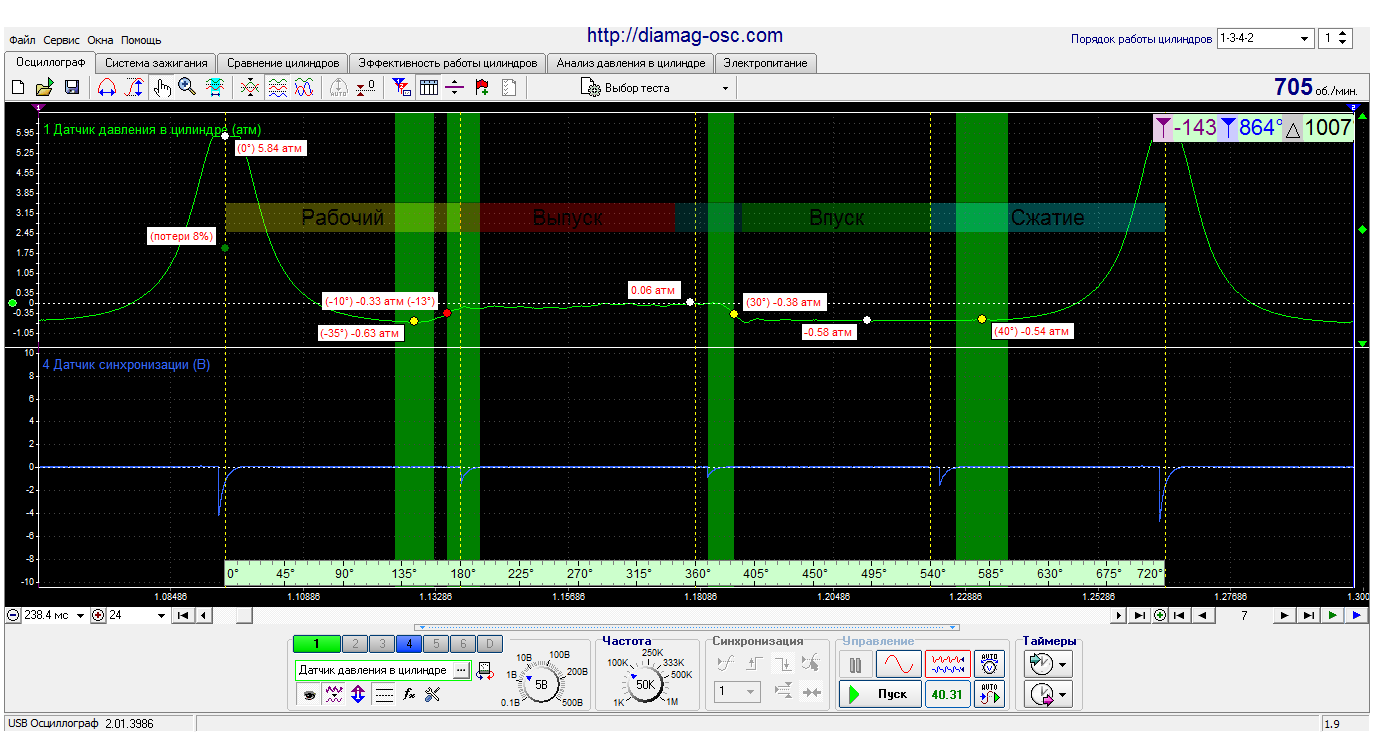Toggle channel visibility eye icon

[309, 694]
